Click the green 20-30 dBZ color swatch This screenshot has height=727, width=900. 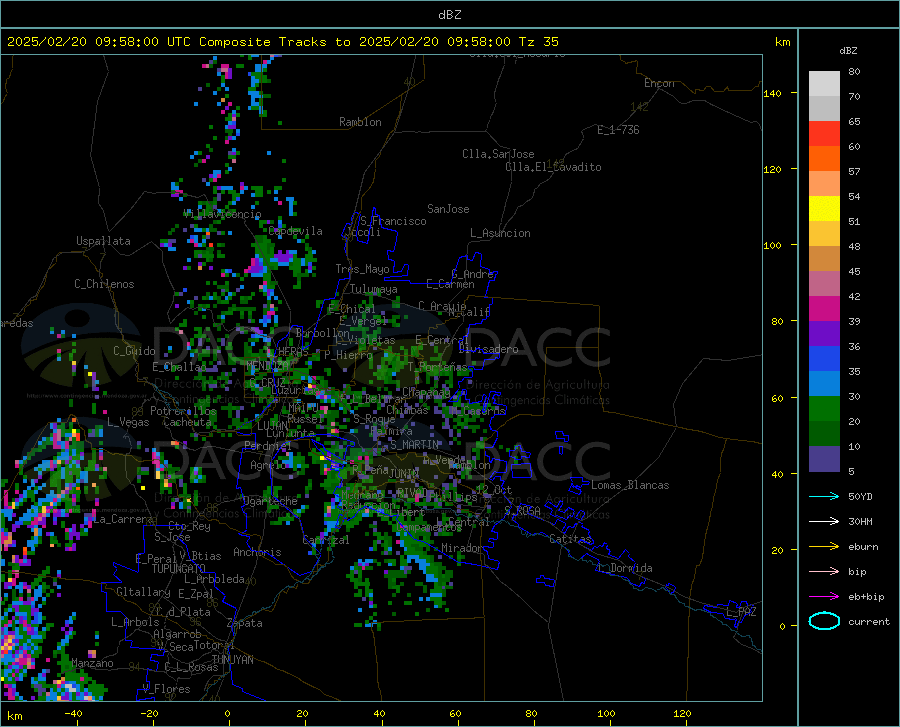tap(824, 409)
